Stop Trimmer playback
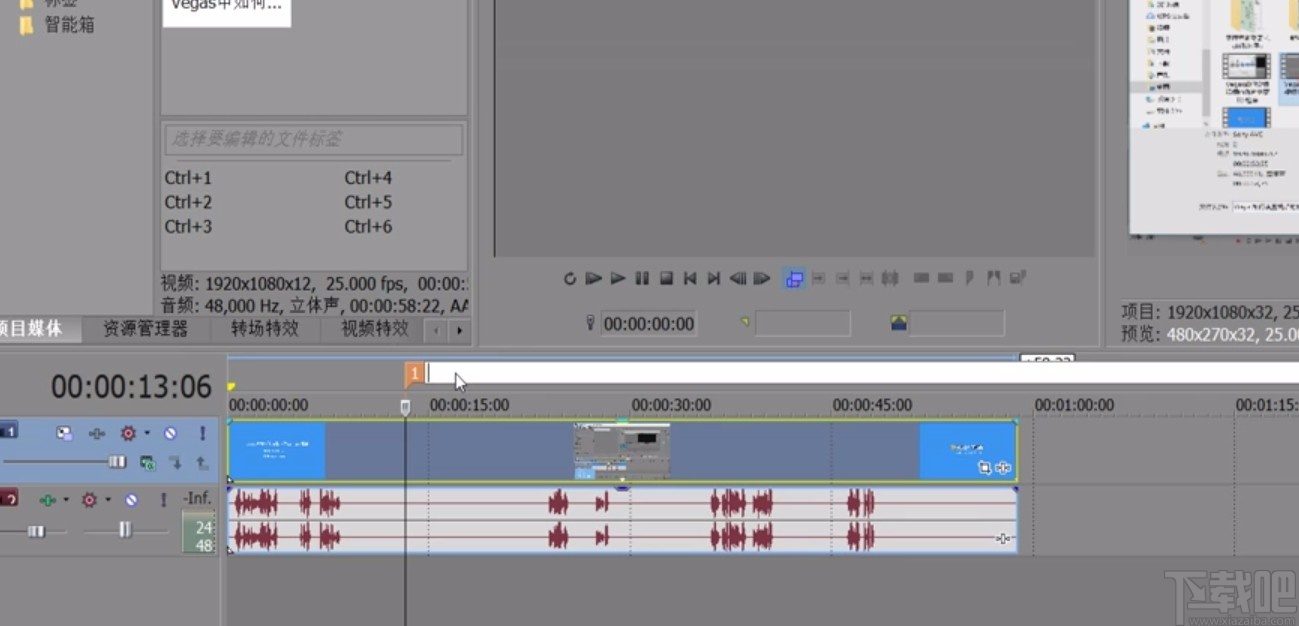1299x626 pixels. tap(666, 279)
